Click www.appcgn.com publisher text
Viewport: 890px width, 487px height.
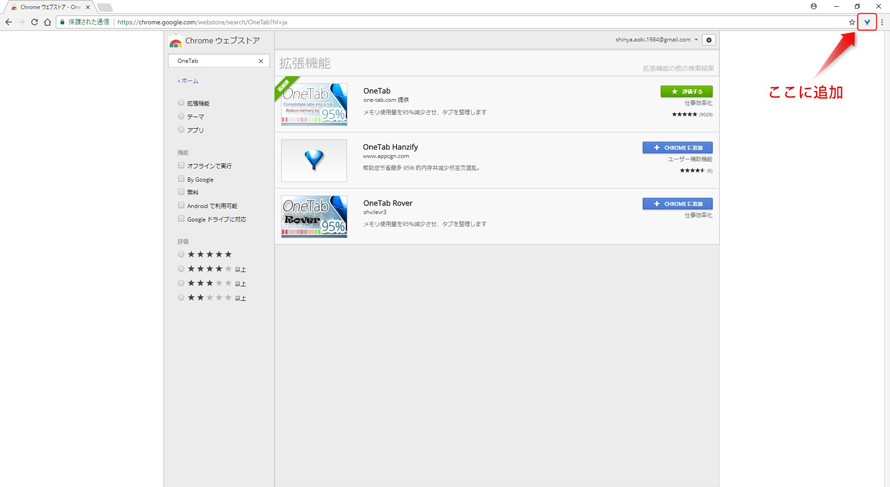[386, 156]
